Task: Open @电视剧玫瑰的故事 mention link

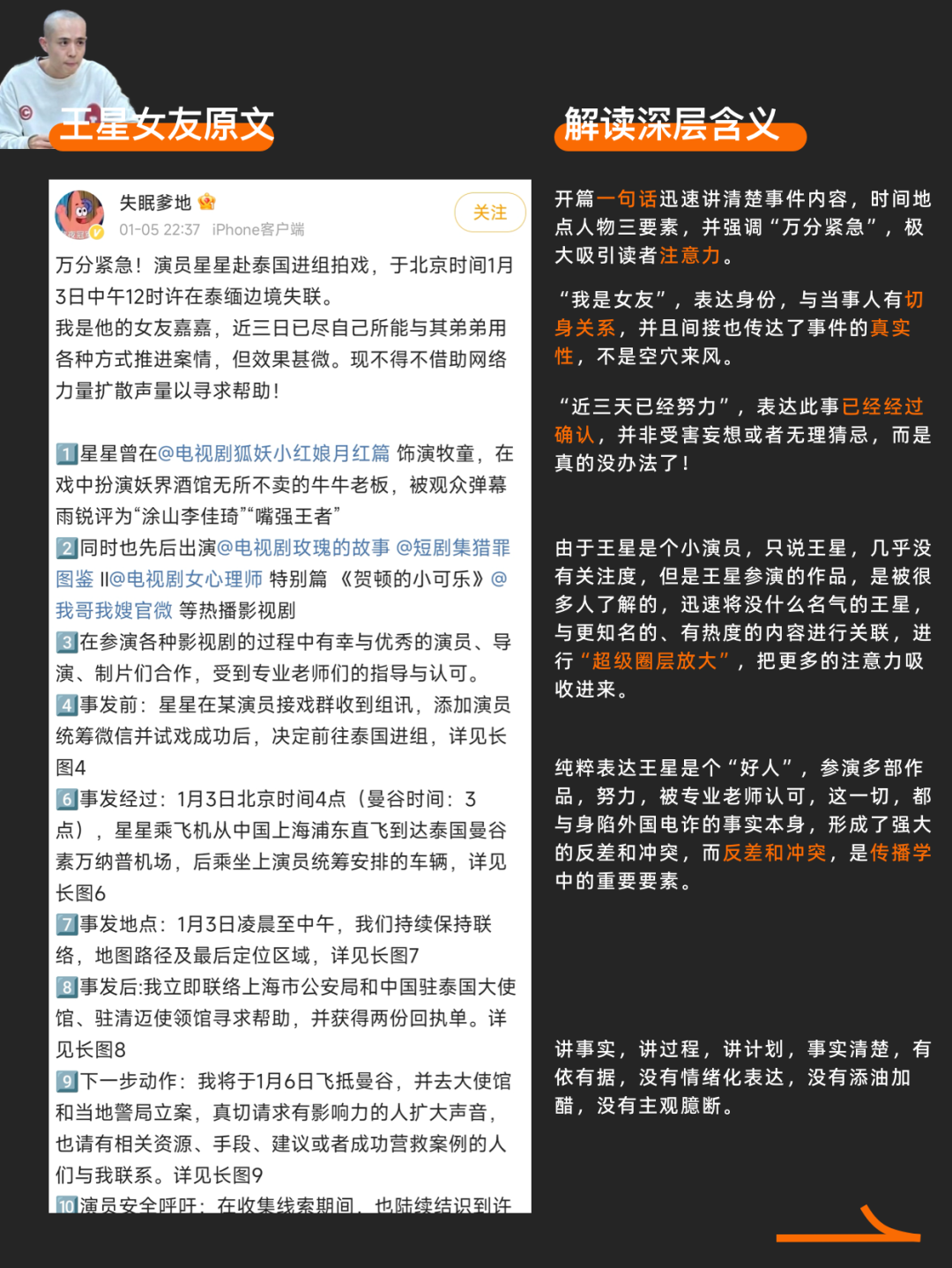Action: [x=303, y=548]
